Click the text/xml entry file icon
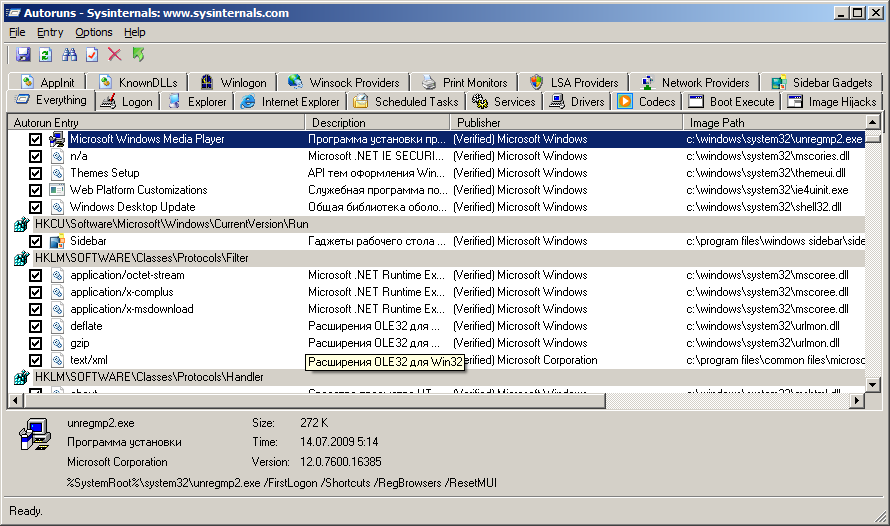This screenshot has height=526, width=890. click(x=57, y=360)
